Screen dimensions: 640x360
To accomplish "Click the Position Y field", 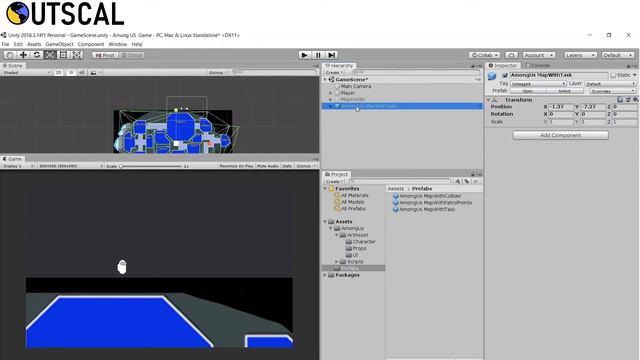I will click(593, 107).
